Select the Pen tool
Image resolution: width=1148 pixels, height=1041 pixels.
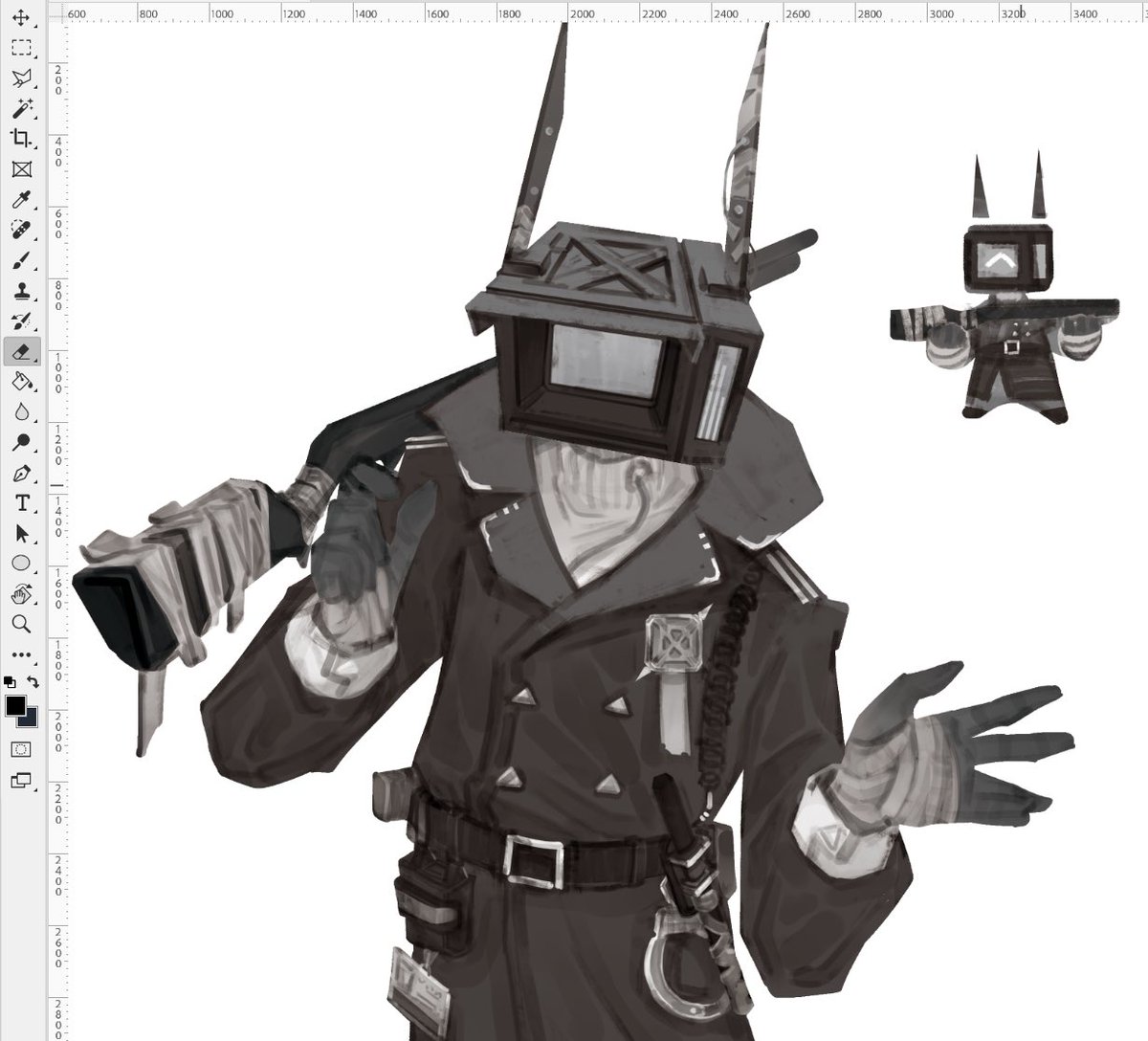[x=21, y=473]
